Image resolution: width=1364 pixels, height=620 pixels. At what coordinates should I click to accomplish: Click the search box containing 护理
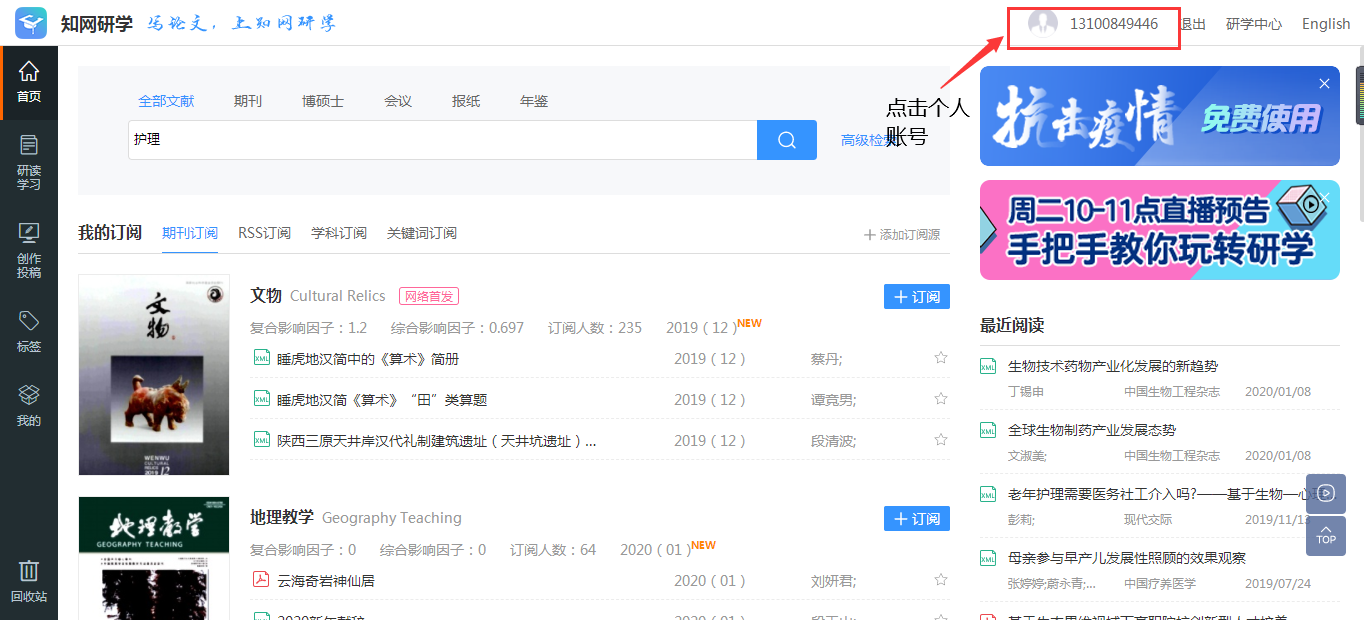(442, 140)
